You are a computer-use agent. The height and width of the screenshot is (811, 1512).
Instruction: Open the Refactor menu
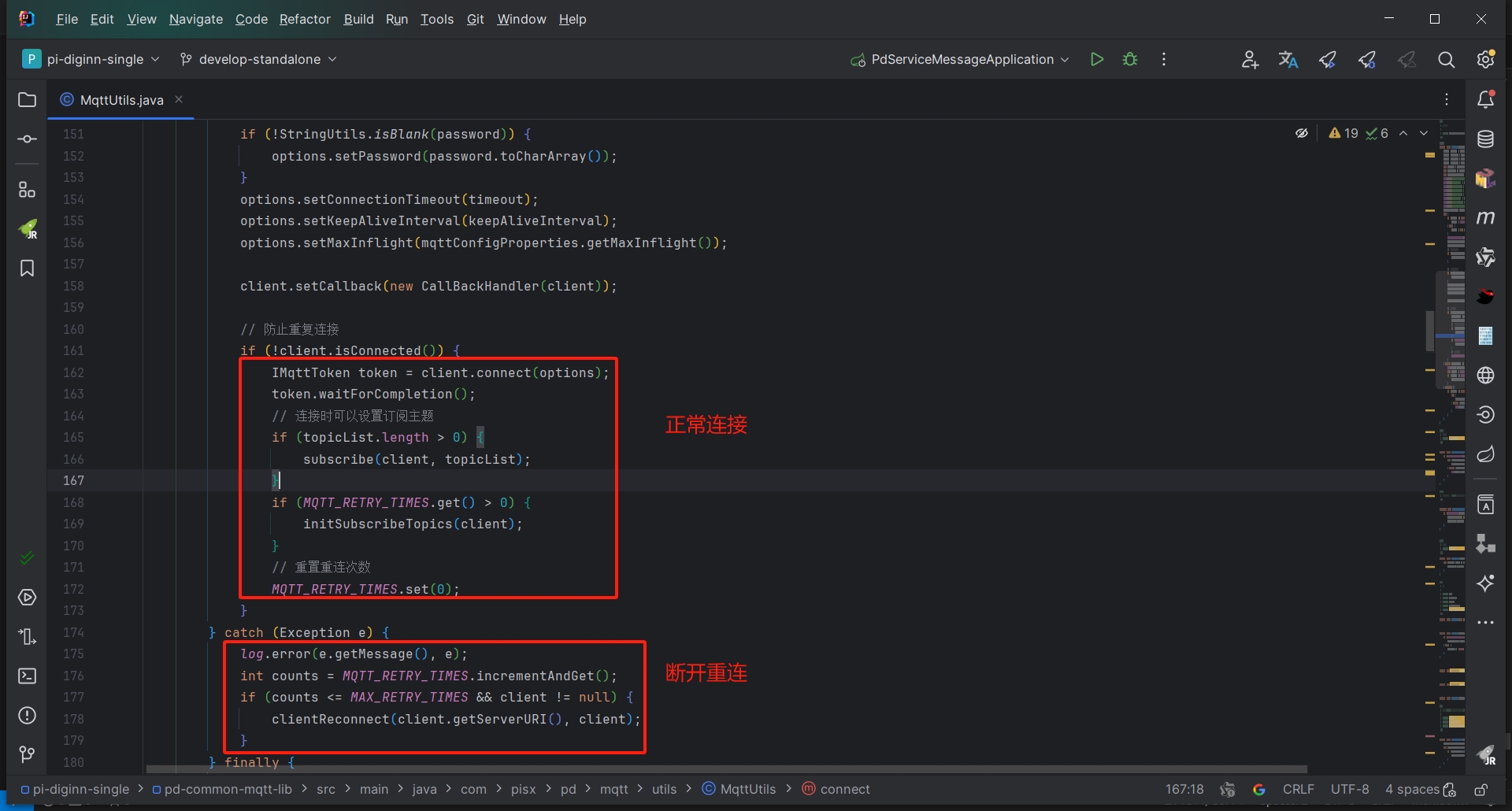(305, 19)
